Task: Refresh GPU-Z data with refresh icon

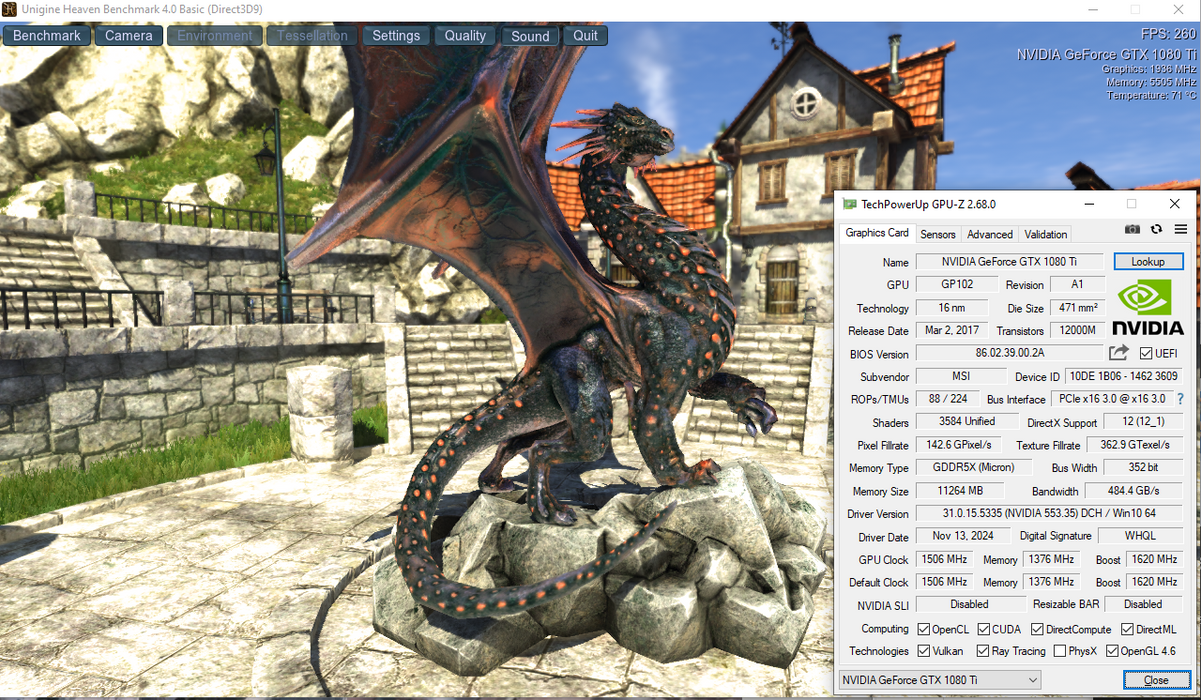Action: [1157, 229]
